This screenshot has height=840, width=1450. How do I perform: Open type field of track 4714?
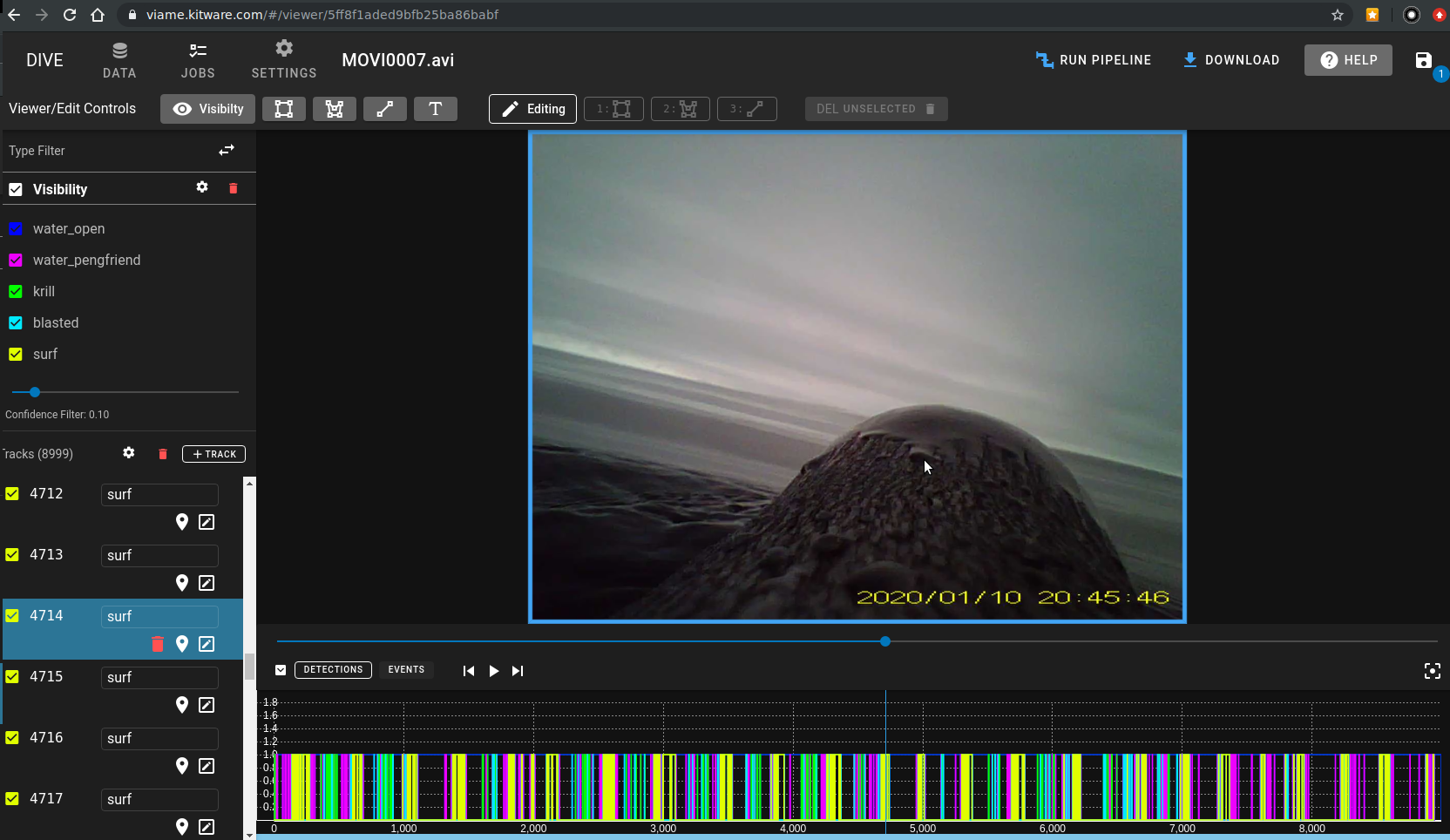tap(159, 616)
